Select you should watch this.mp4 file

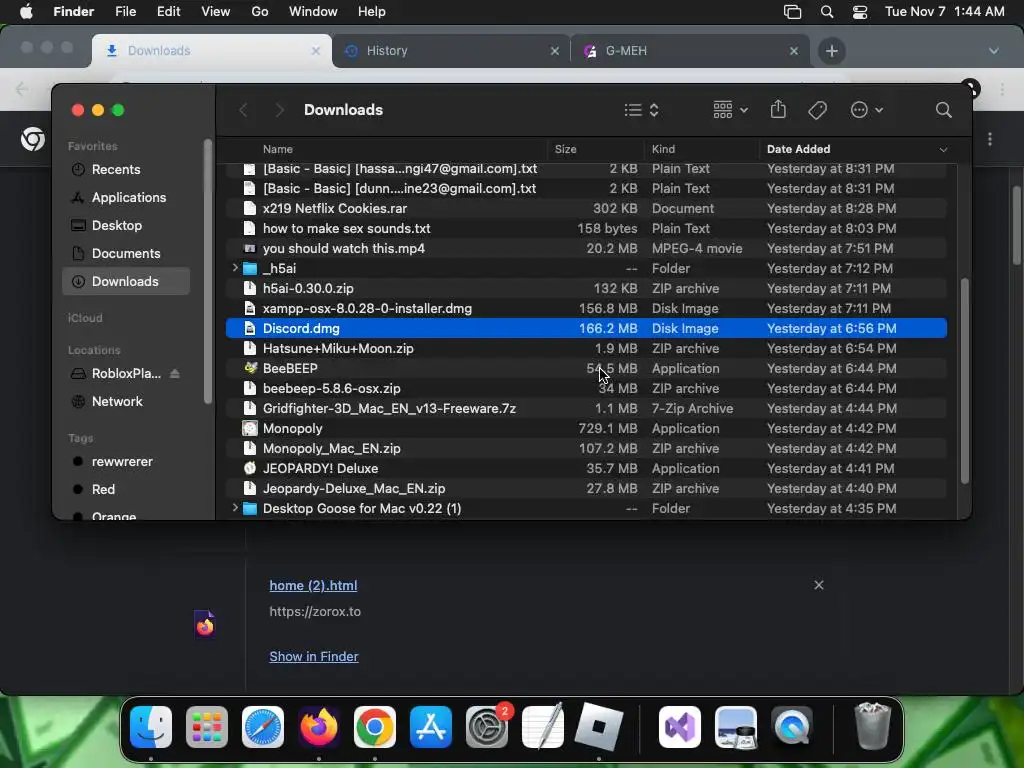coord(586,248)
